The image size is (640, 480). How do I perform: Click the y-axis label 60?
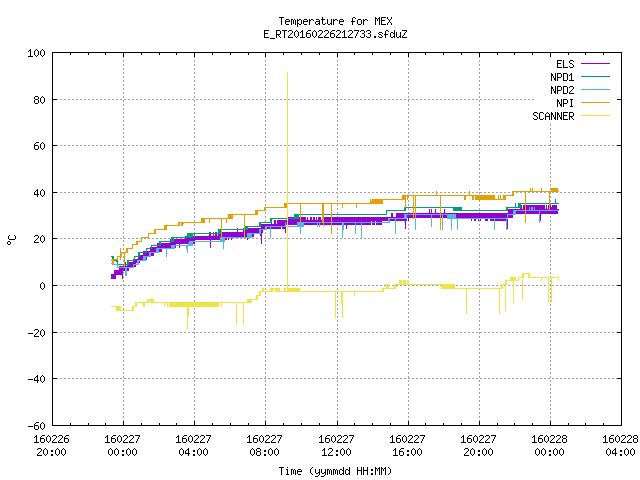[x=39, y=146]
